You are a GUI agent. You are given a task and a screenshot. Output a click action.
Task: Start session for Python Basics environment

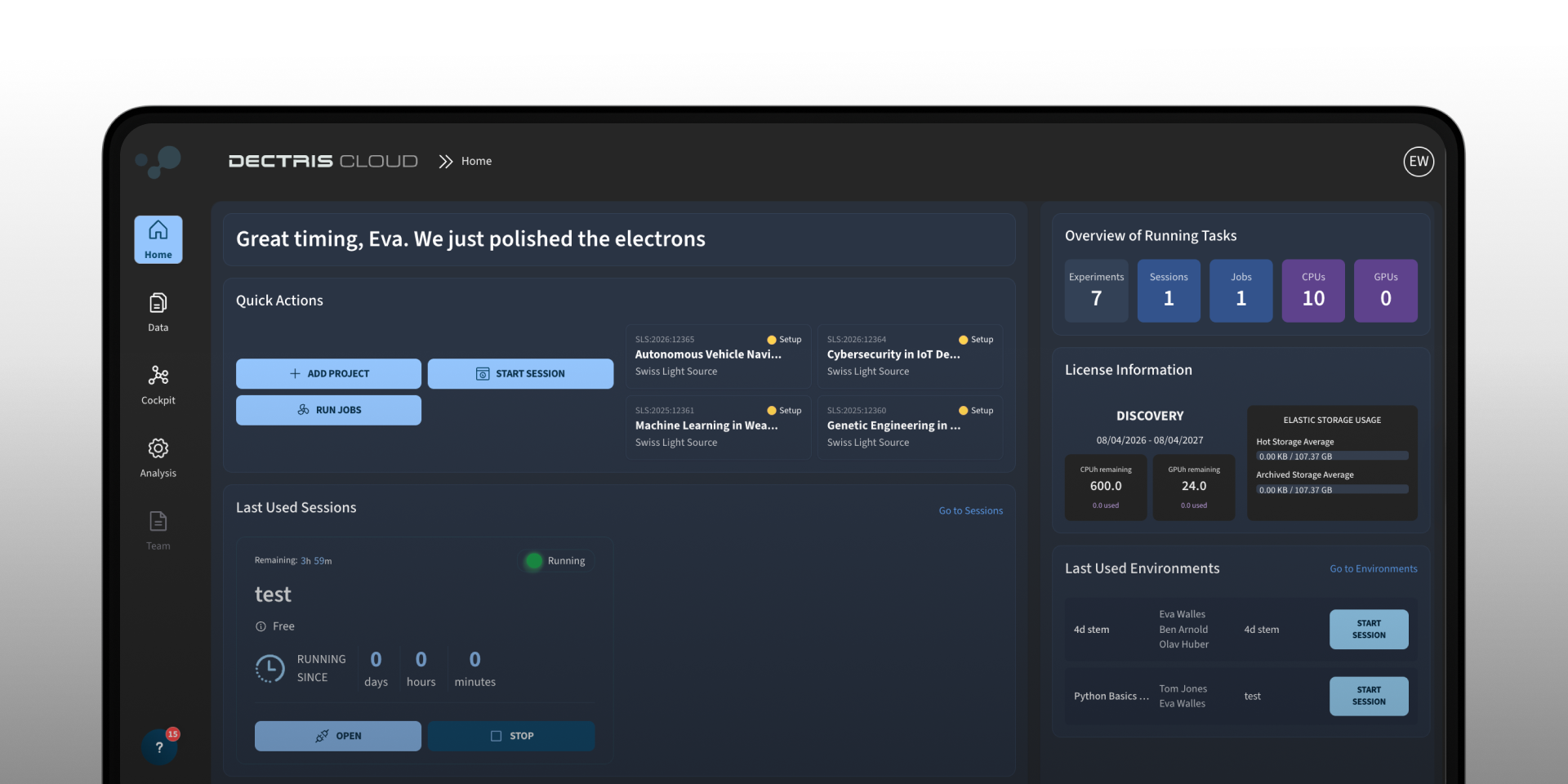point(1369,696)
